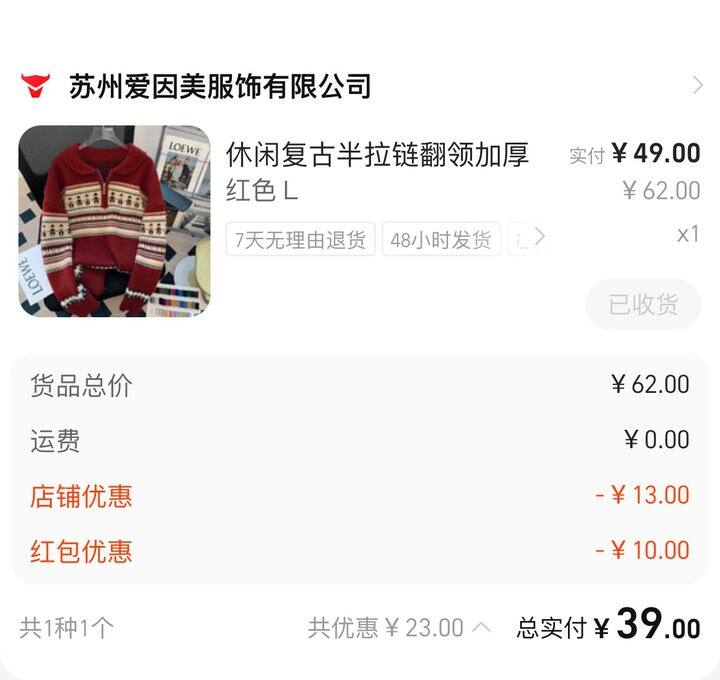This screenshot has width=720, height=680.
Task: Tap the 总实付 ¥39.00 total
Action: coord(608,624)
